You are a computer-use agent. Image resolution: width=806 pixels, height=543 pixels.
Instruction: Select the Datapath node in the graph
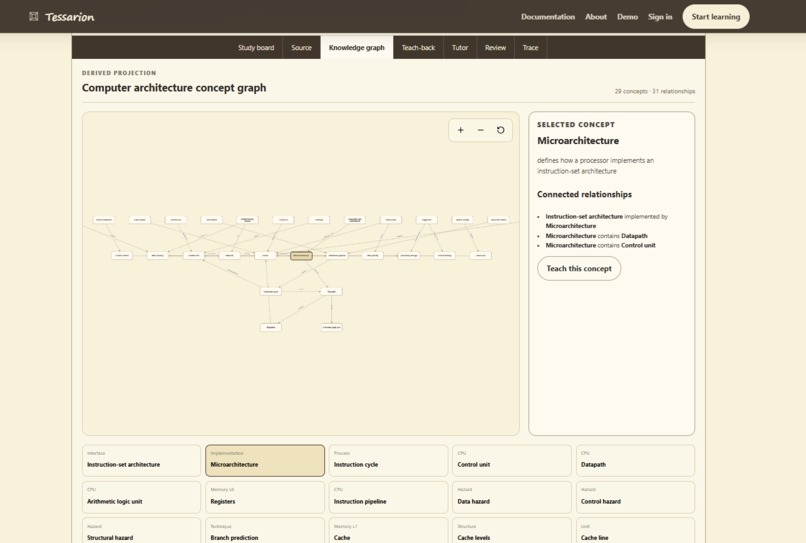click(x=332, y=291)
